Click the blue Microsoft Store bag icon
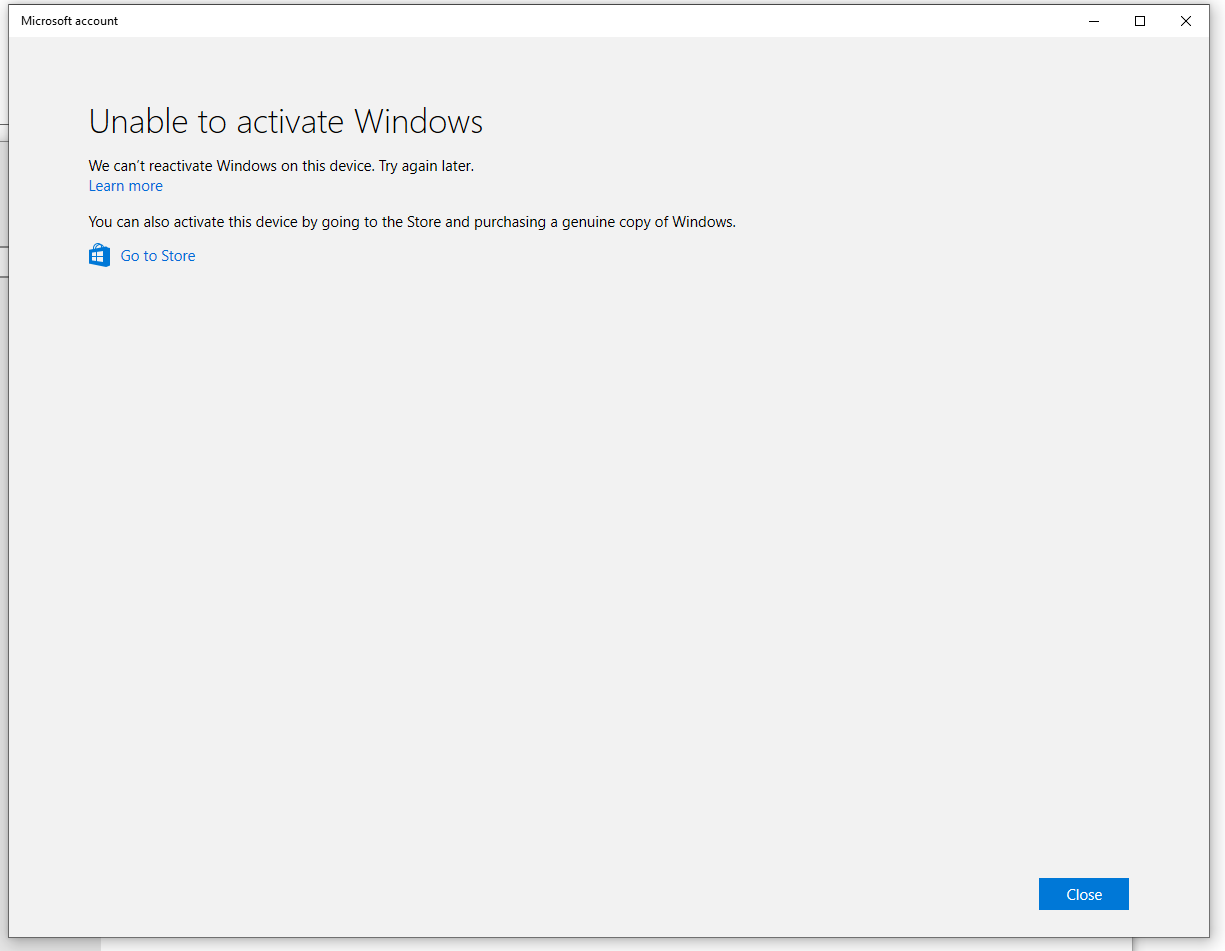 click(x=99, y=255)
